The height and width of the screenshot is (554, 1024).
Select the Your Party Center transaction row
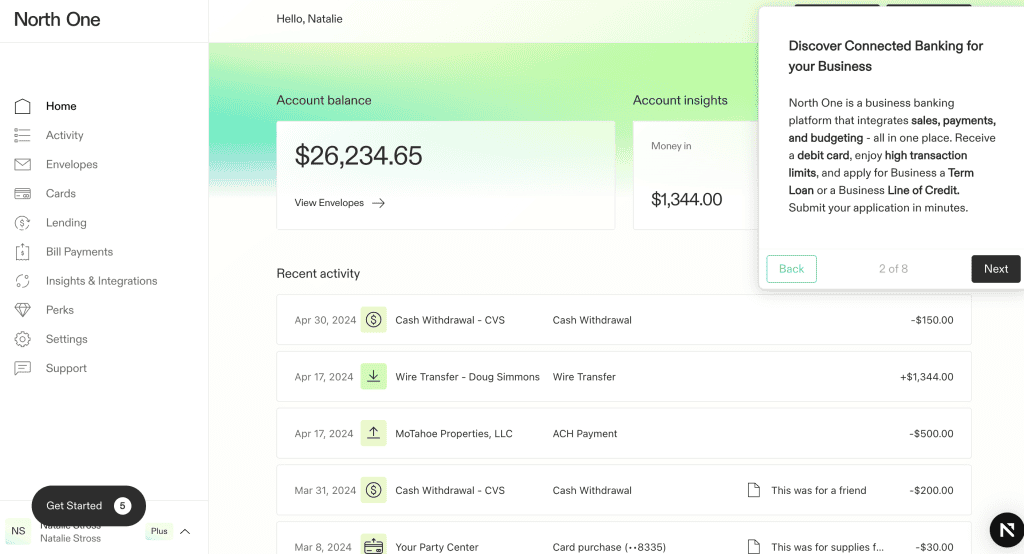[624, 538]
